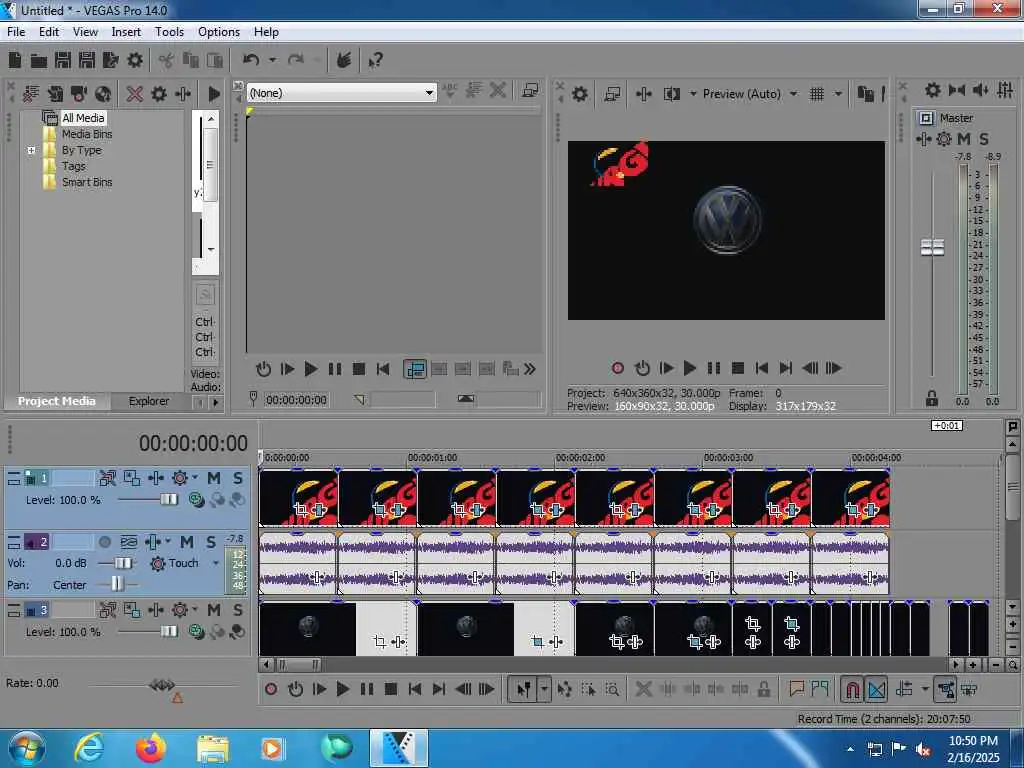Open Touch automation mode dropdown on track 2
1024x768 pixels.
tap(216, 563)
